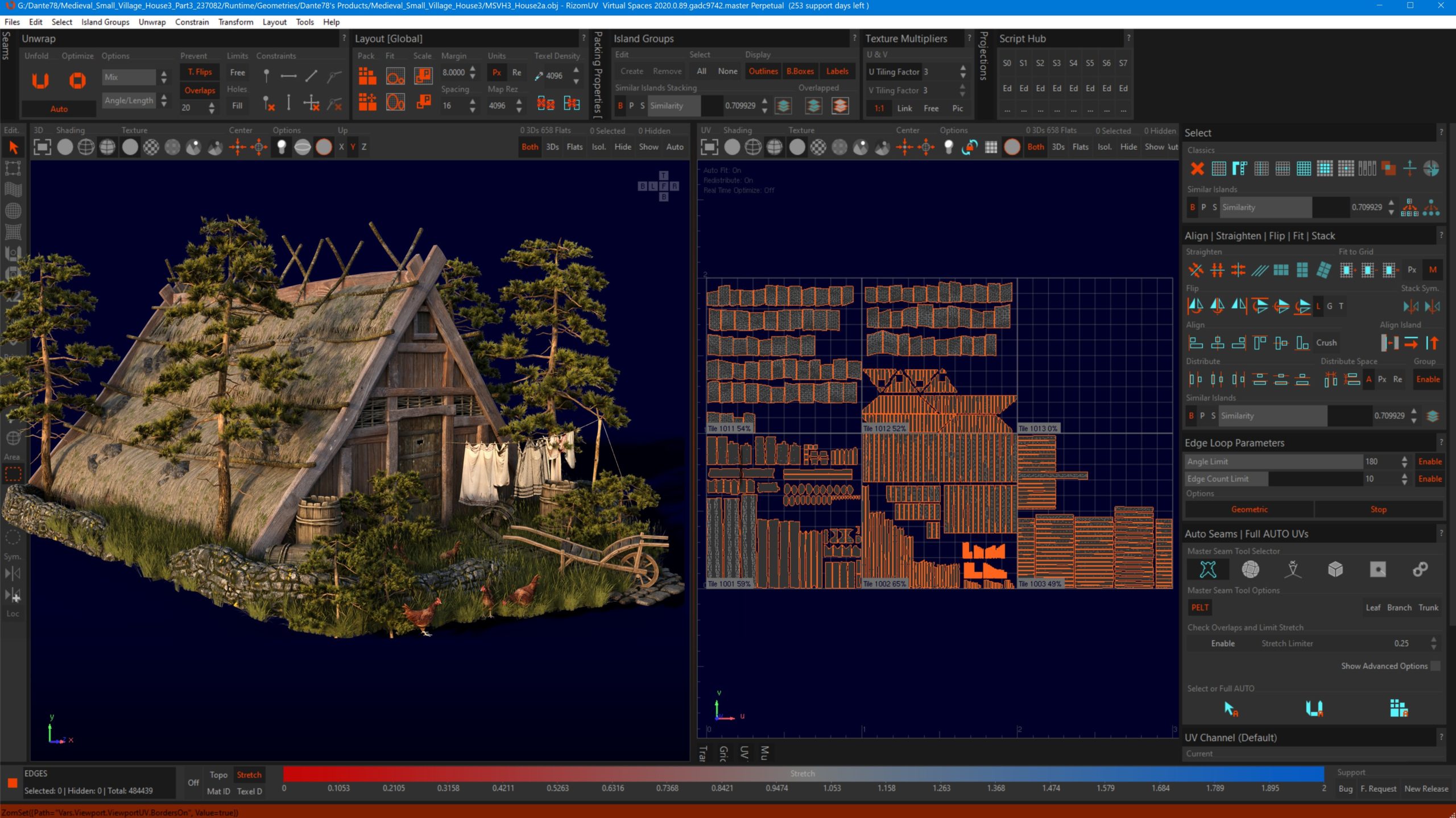Open the Angle/Length dropdown

(130, 100)
